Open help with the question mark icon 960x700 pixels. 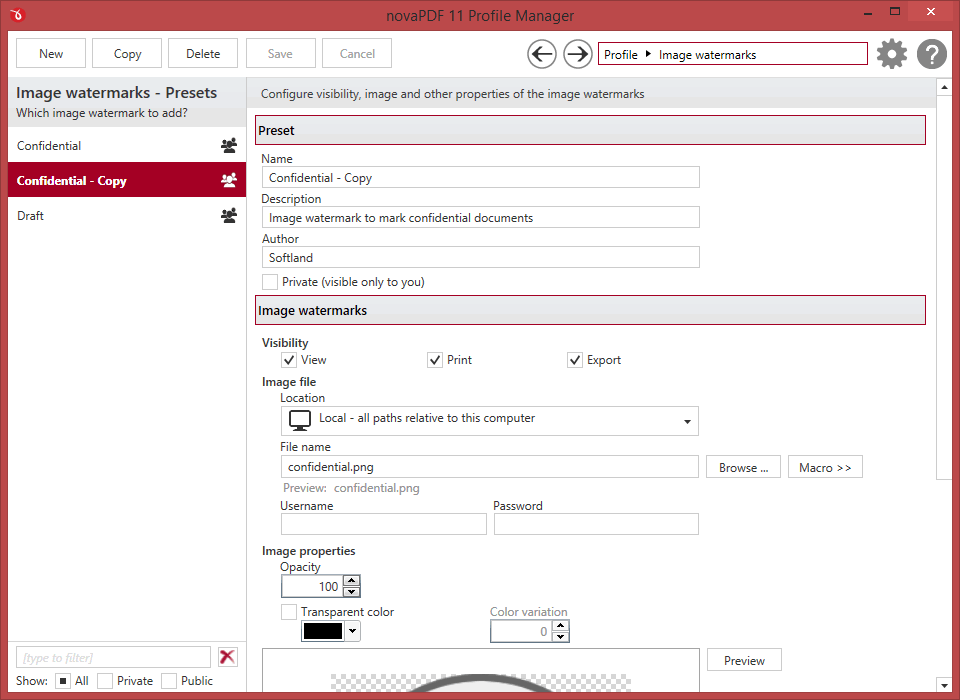coord(932,54)
